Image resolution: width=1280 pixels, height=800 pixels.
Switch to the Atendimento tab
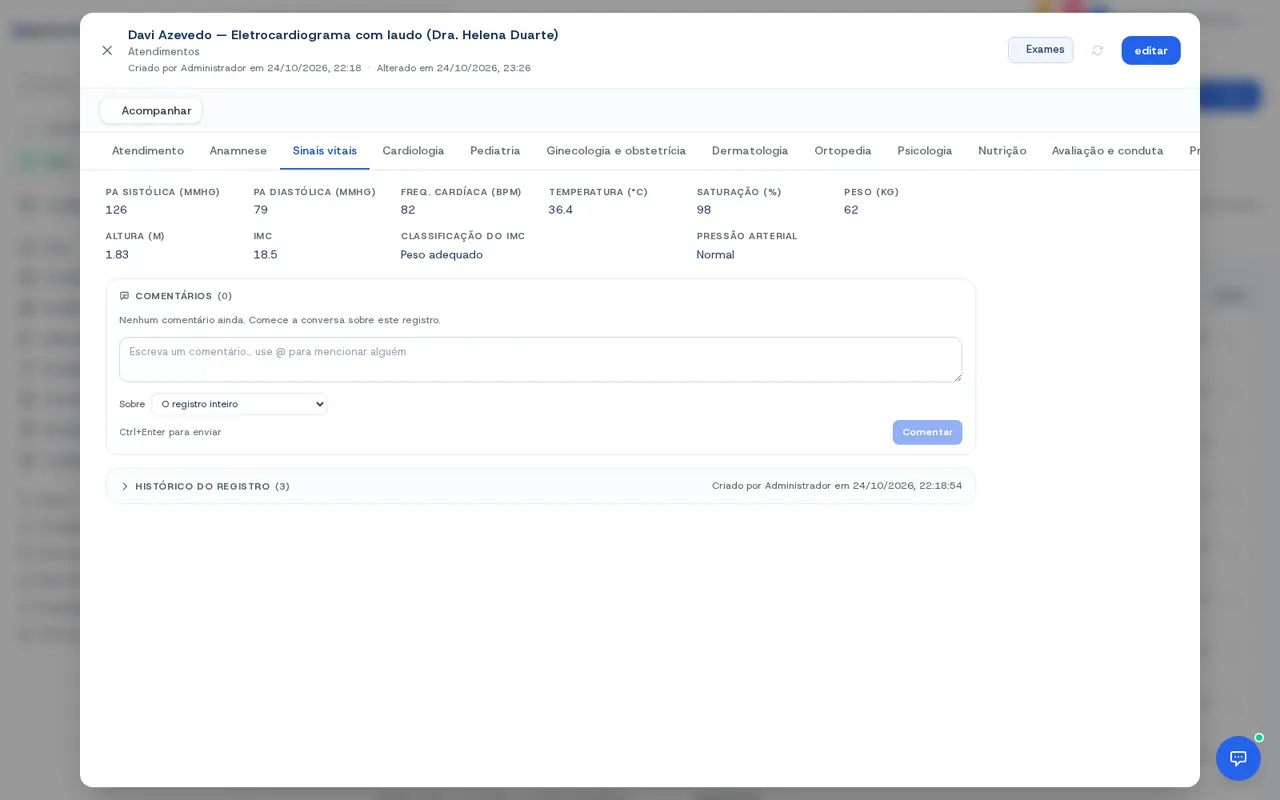(148, 151)
